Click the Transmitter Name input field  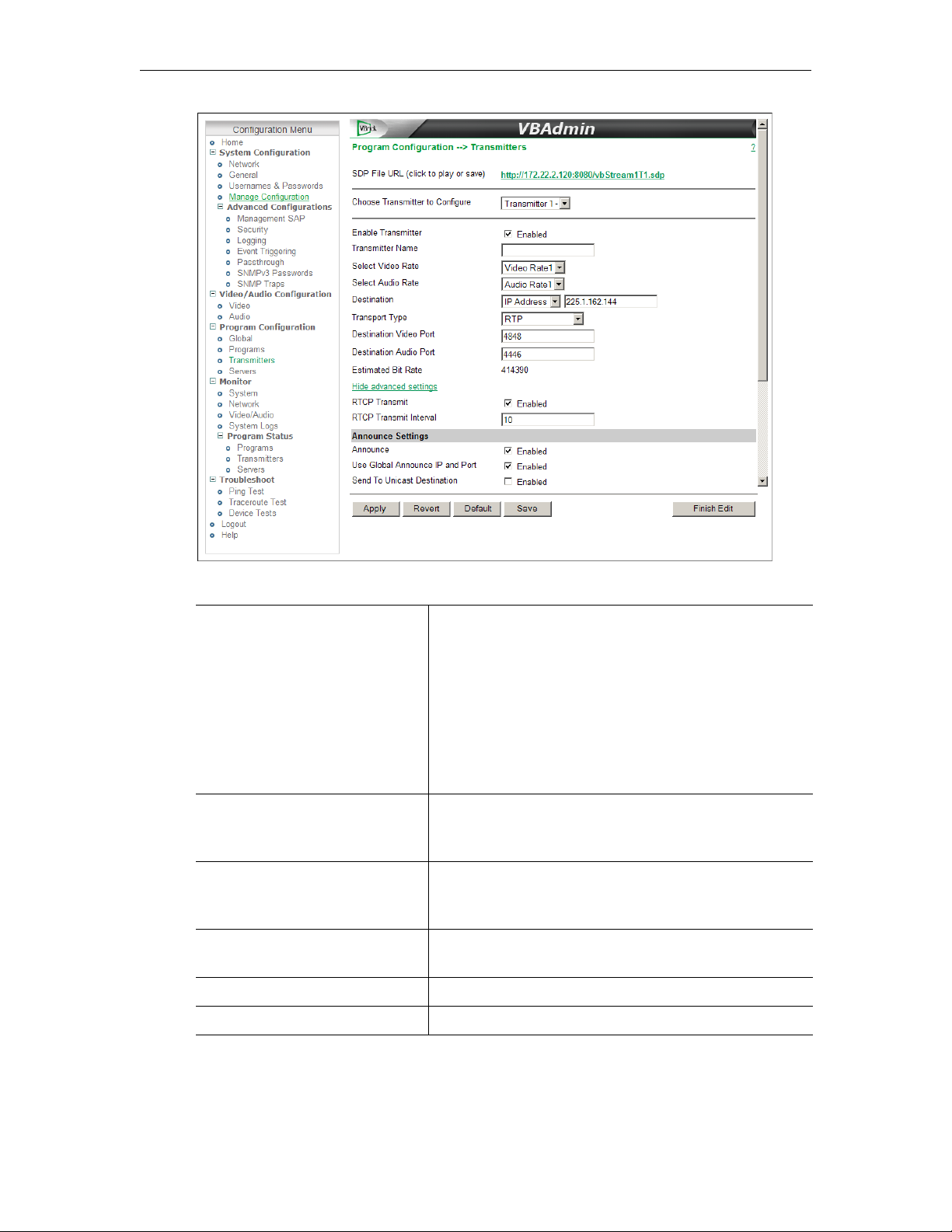tap(548, 250)
